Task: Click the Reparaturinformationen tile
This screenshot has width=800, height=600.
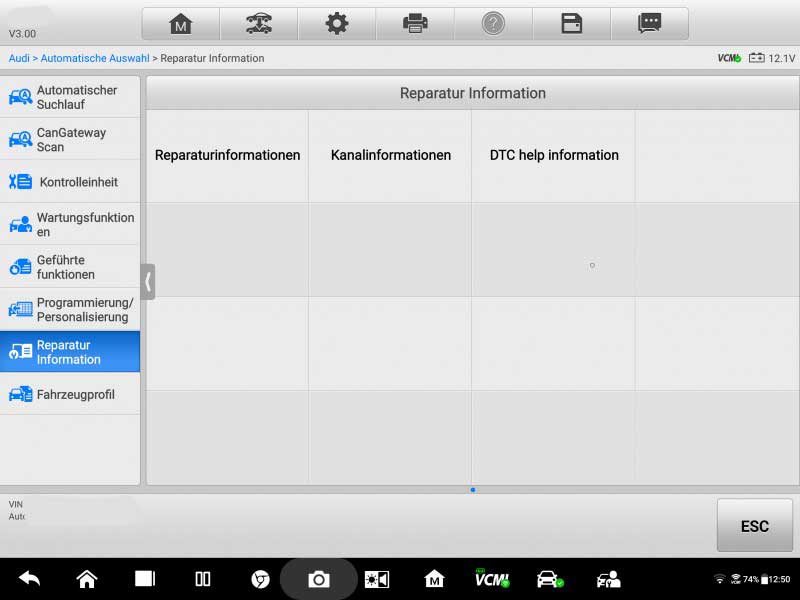Action: (x=228, y=156)
